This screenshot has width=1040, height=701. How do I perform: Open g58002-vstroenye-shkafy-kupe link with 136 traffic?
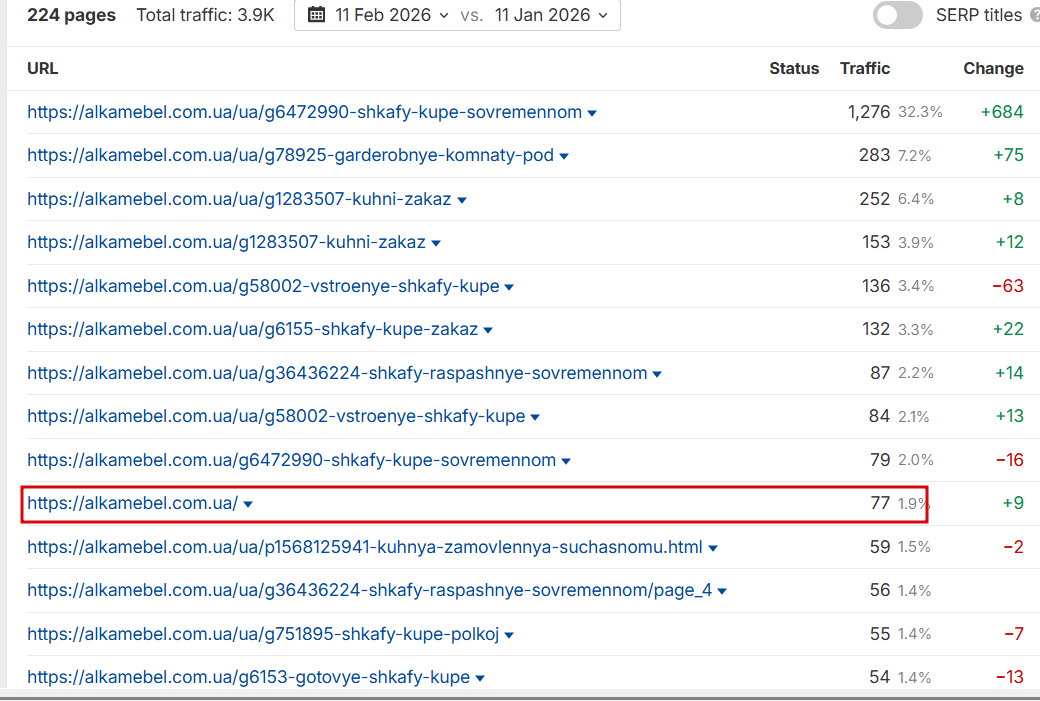263,286
